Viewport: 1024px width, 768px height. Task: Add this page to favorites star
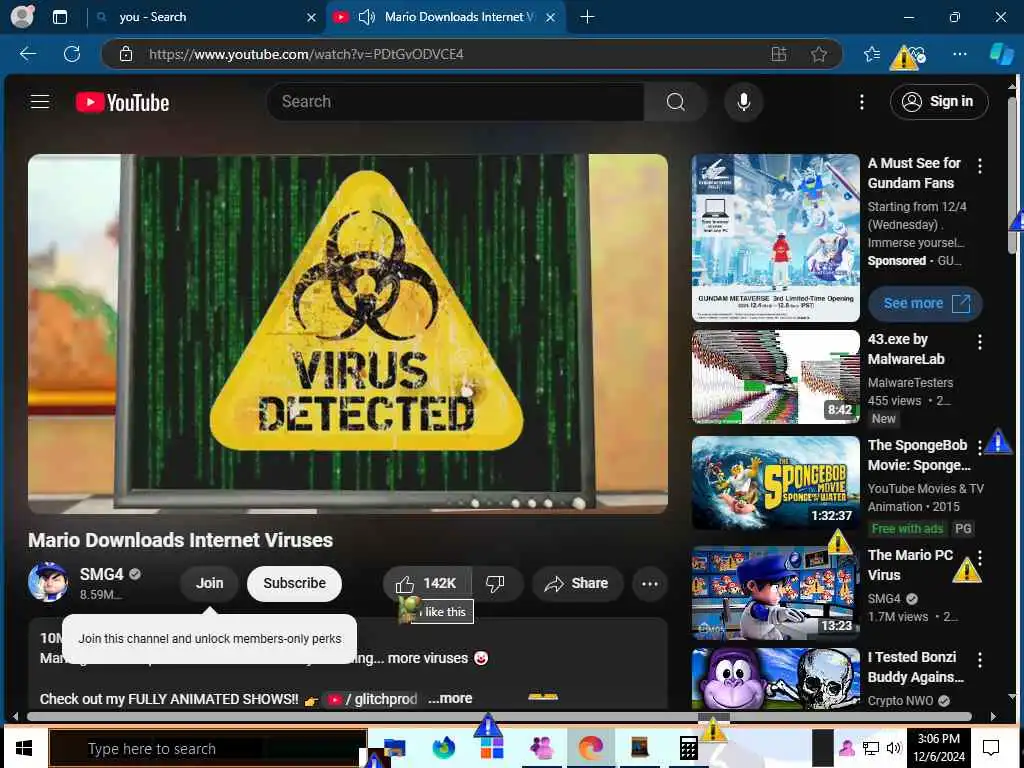(x=819, y=54)
